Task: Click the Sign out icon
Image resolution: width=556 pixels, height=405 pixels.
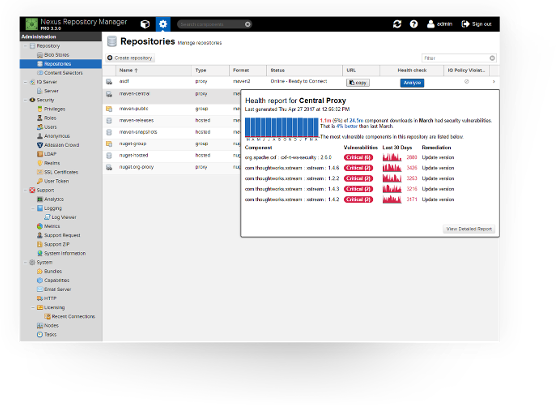Action: point(465,24)
